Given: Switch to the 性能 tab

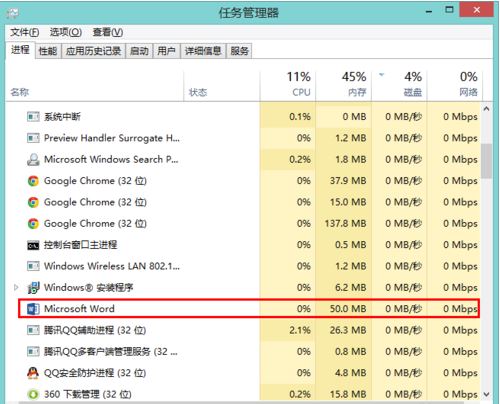Looking at the screenshot, I should click(x=48, y=51).
